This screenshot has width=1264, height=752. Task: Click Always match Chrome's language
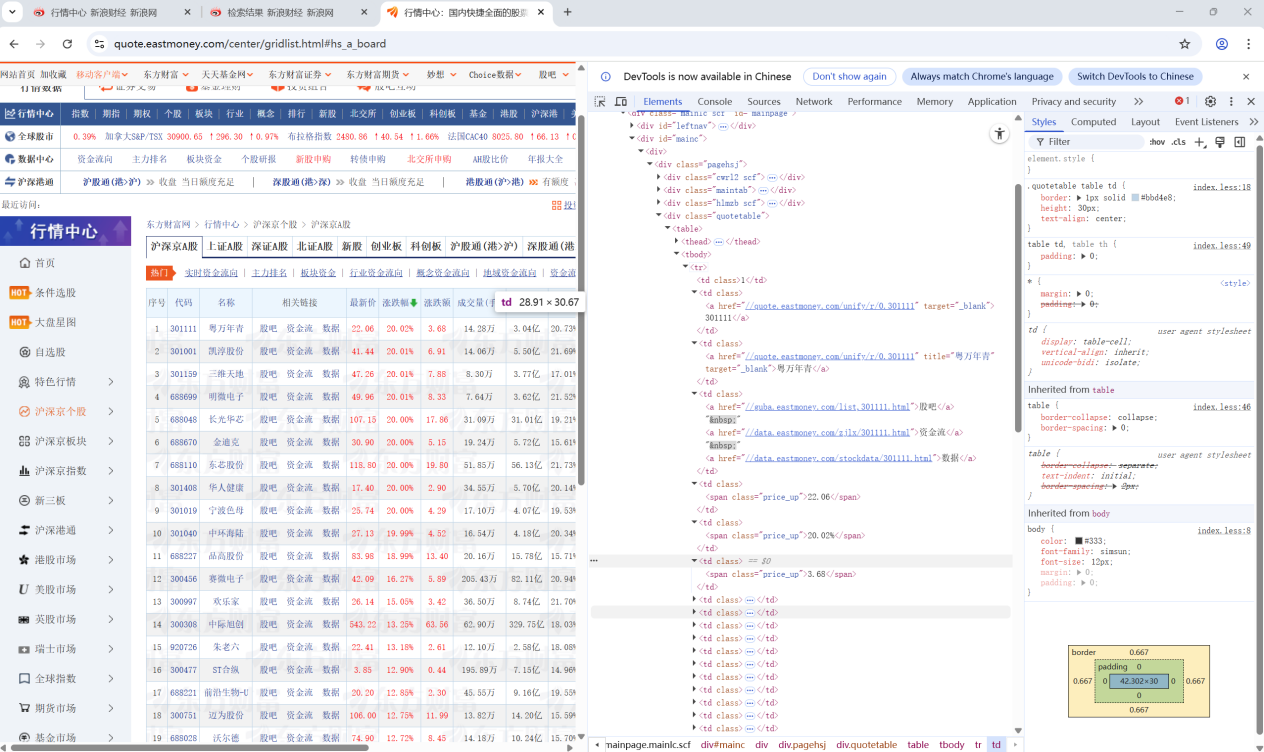[x=982, y=76]
